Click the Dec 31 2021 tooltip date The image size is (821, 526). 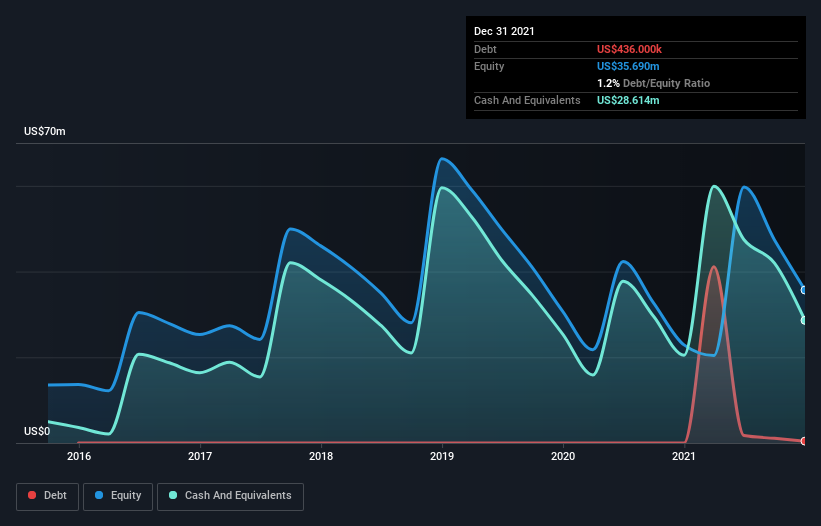tap(504, 31)
